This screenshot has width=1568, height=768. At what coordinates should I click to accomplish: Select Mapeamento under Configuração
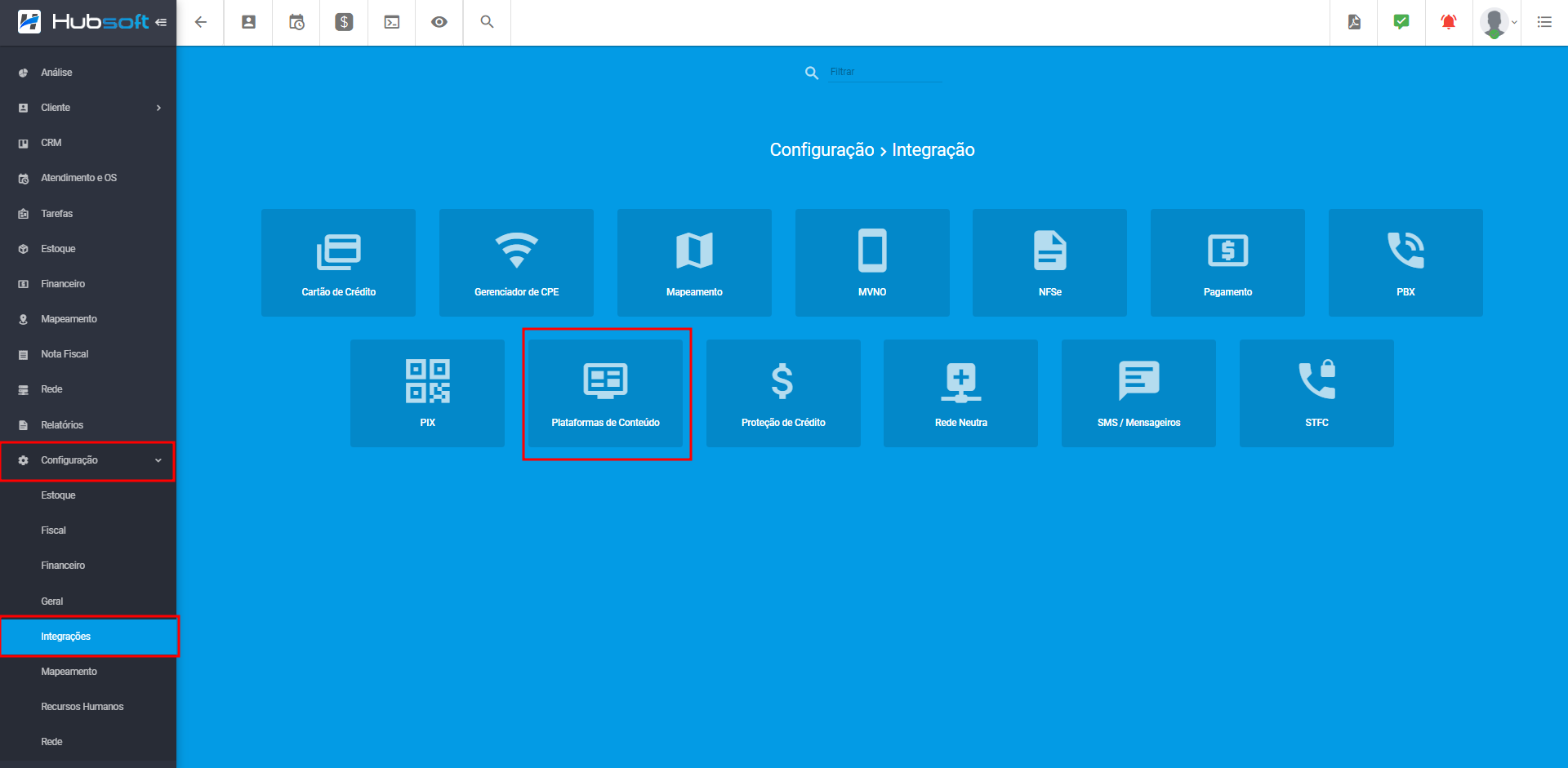(88, 672)
